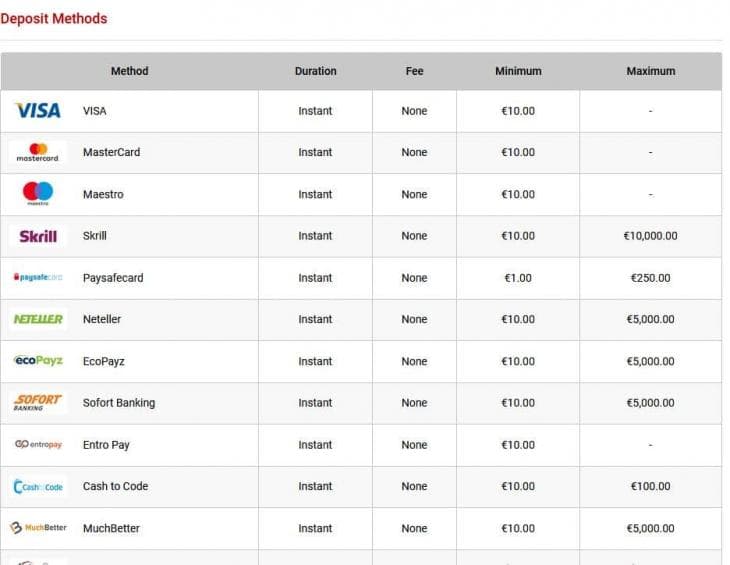Select the Paysafecard method name text
This screenshot has width=730, height=565.
tap(113, 278)
